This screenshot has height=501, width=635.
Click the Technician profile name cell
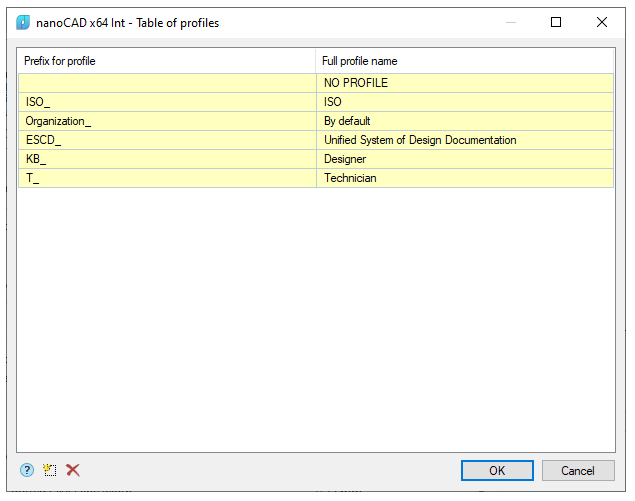(x=464, y=178)
